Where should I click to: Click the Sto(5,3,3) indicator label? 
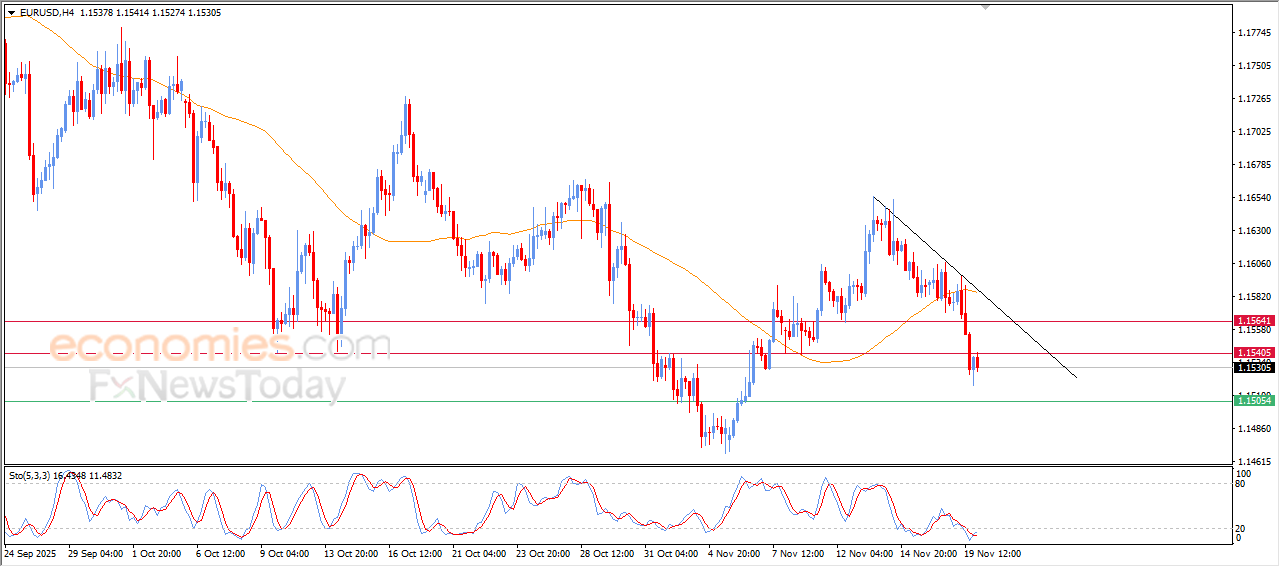click(x=30, y=476)
